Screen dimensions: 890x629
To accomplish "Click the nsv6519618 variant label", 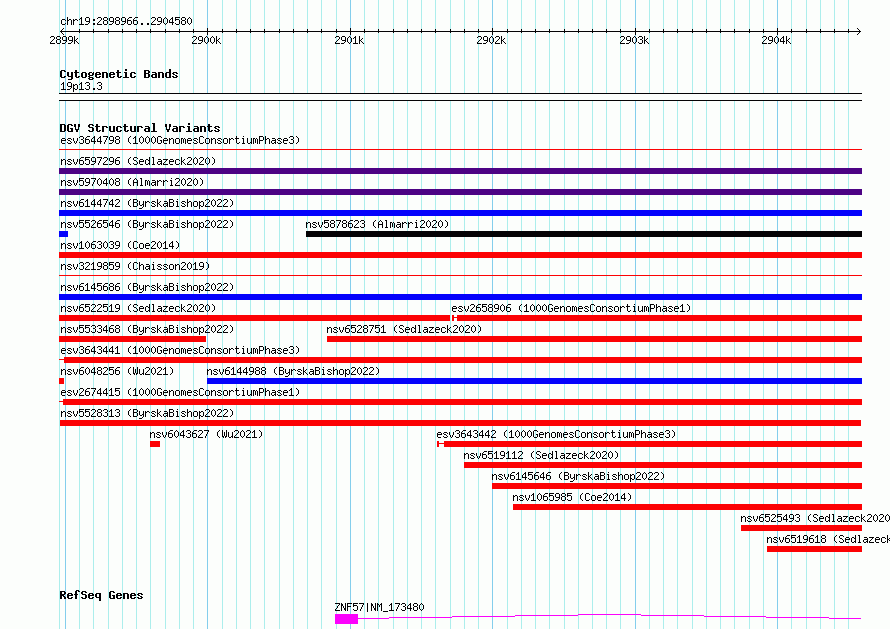I will point(828,539).
